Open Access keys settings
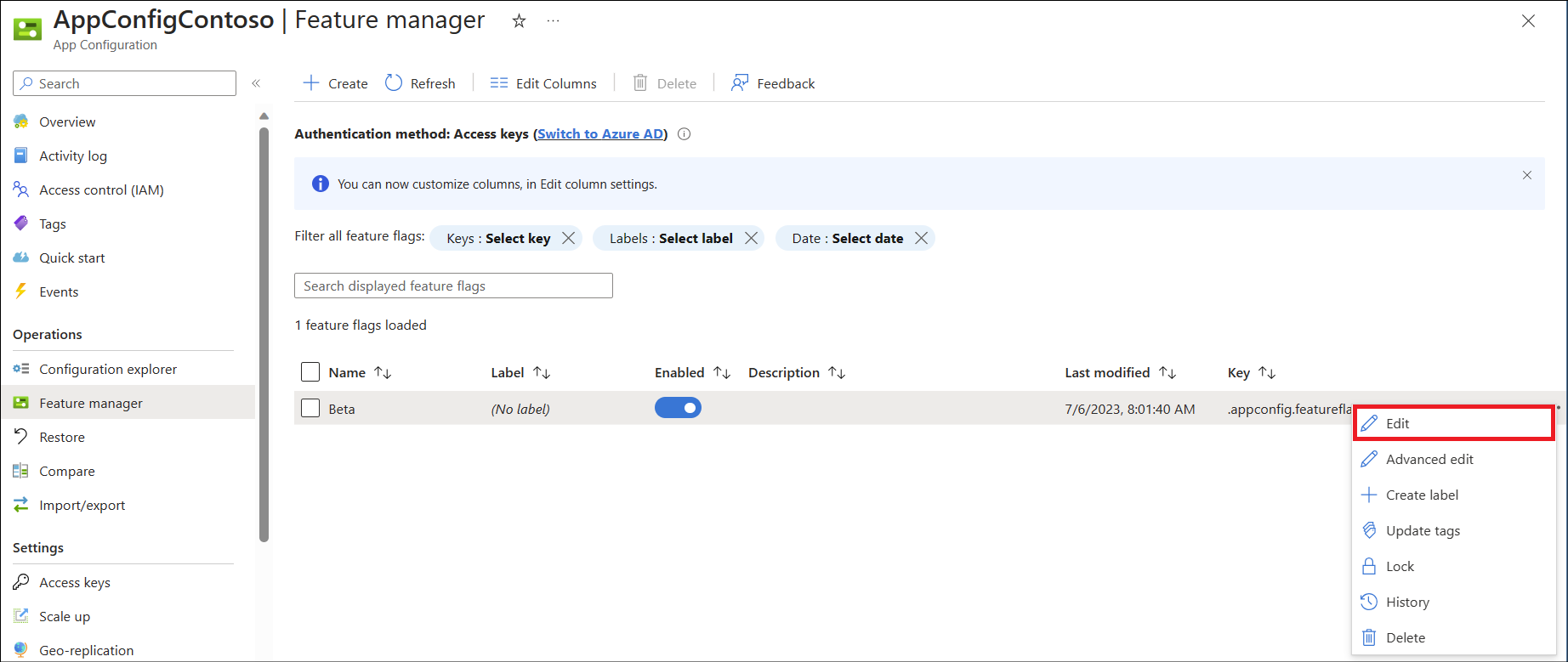 tap(75, 582)
